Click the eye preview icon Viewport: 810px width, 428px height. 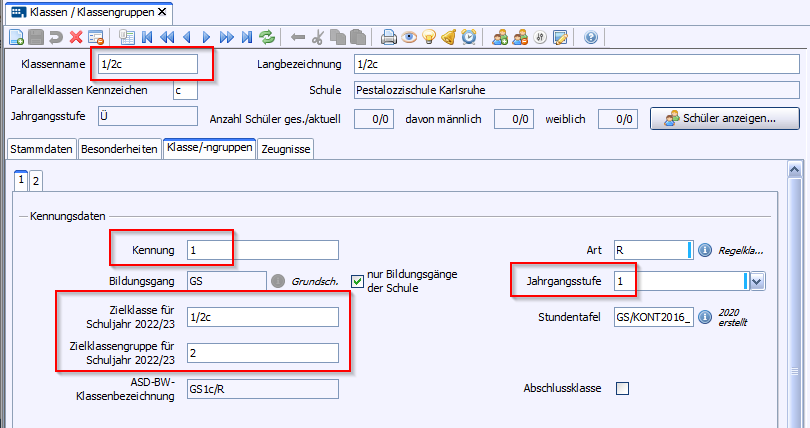click(409, 38)
